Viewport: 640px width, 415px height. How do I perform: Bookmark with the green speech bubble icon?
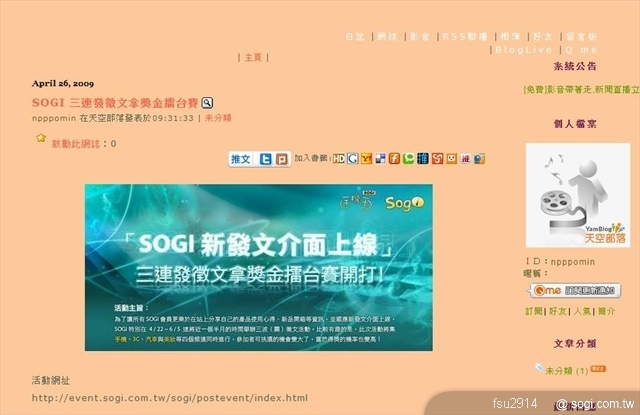(x=408, y=158)
